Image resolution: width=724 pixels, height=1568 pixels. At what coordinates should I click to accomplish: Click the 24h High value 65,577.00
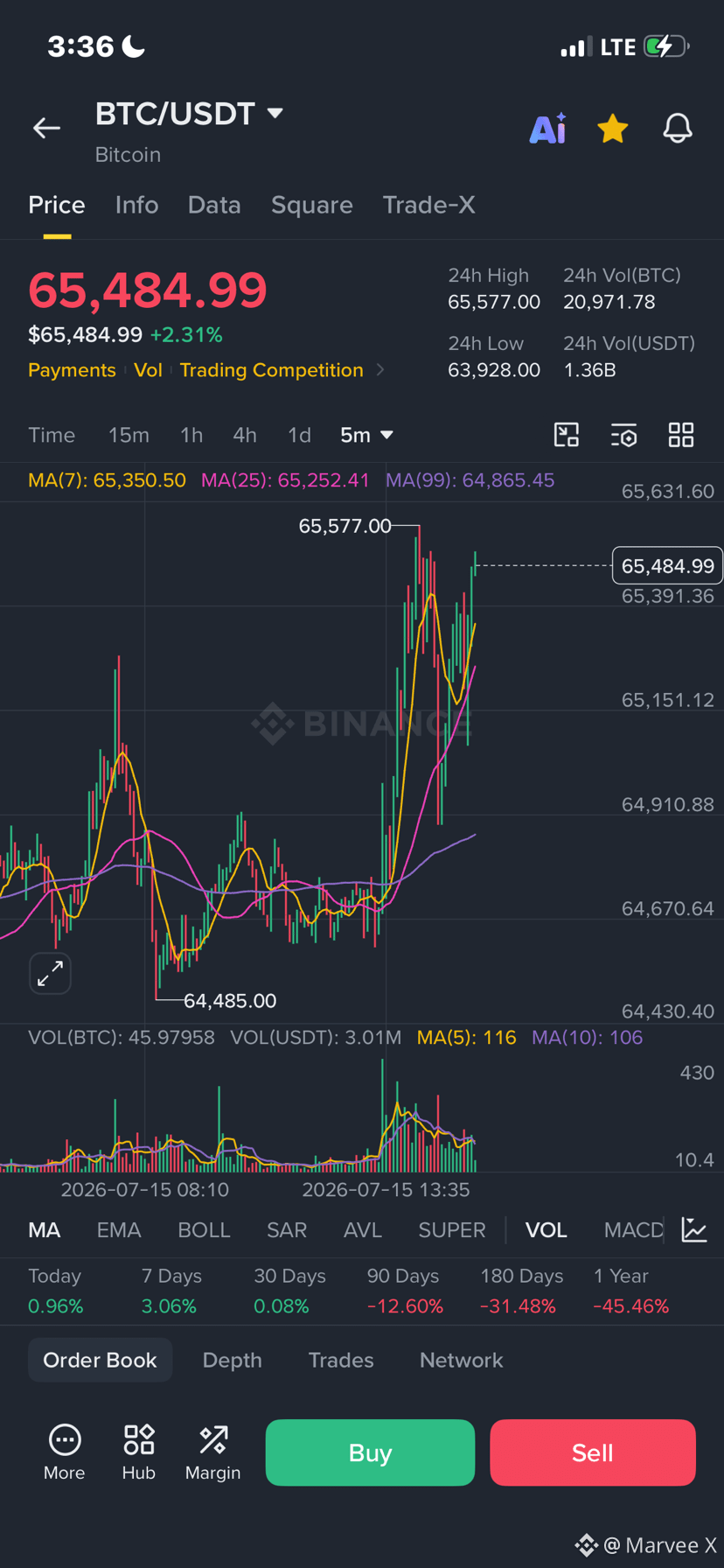pos(494,302)
